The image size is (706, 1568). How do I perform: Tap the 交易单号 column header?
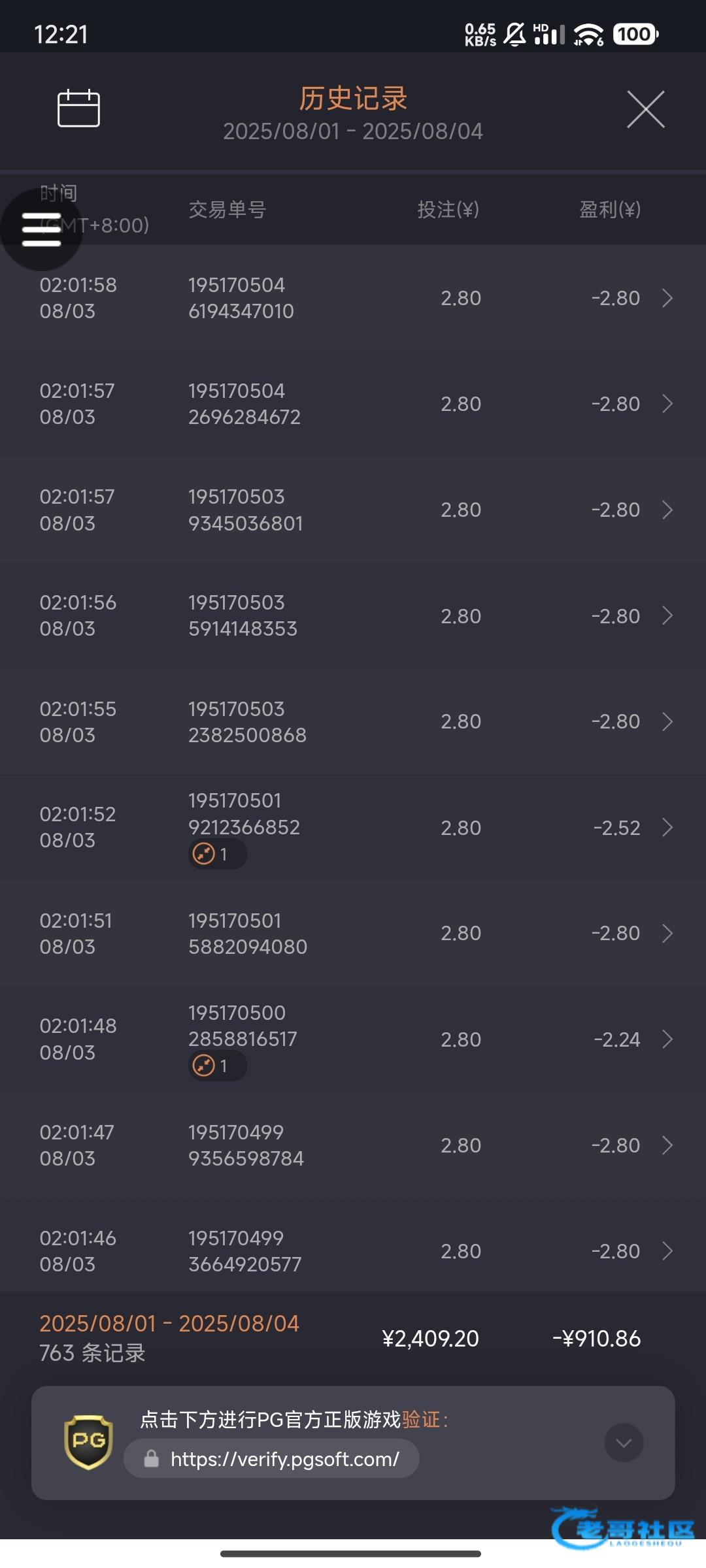(227, 210)
